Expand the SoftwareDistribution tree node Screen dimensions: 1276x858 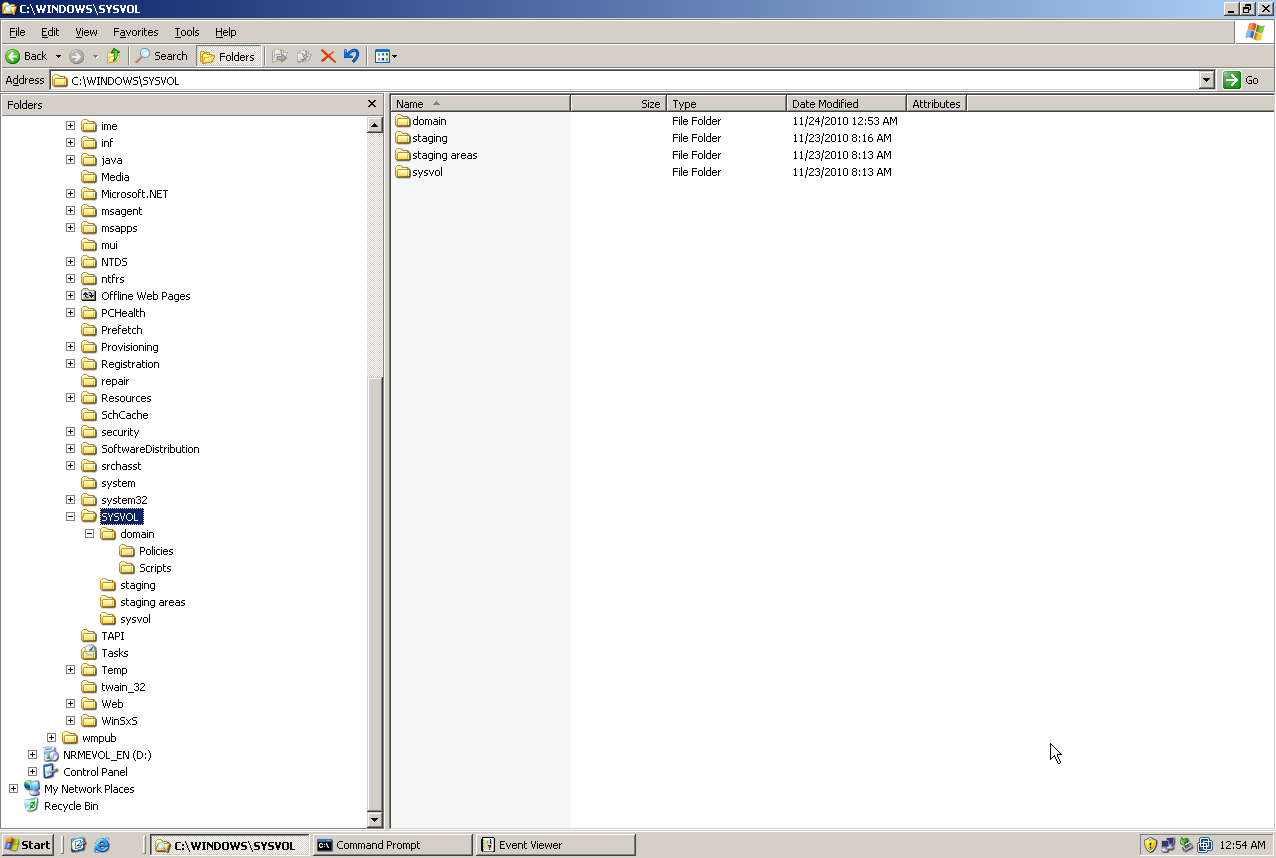pos(70,449)
